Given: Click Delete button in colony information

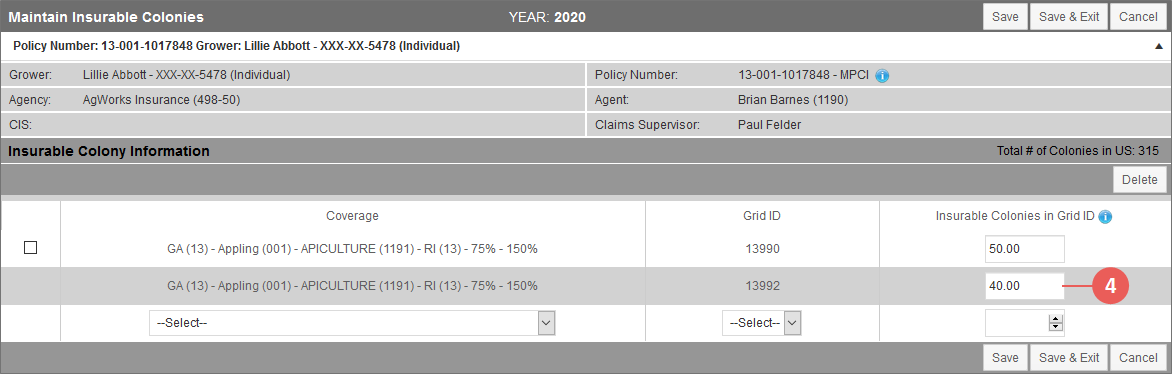Looking at the screenshot, I should [1139, 180].
